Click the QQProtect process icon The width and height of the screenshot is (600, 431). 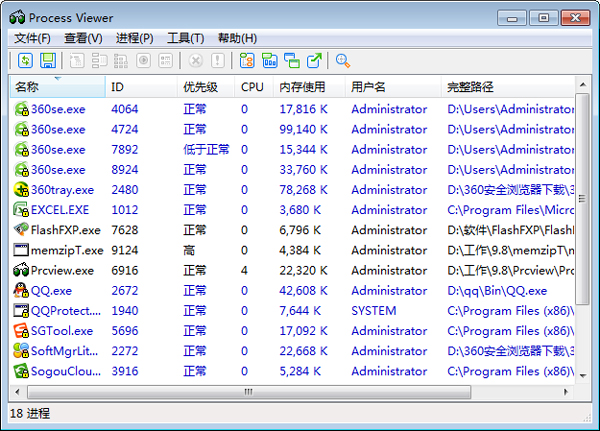21,310
